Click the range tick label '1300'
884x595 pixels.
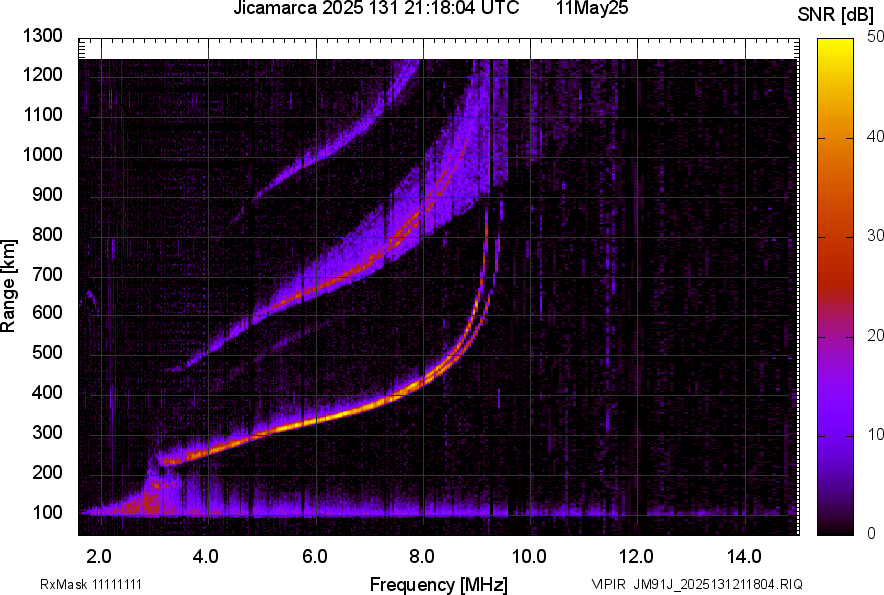tap(43, 36)
